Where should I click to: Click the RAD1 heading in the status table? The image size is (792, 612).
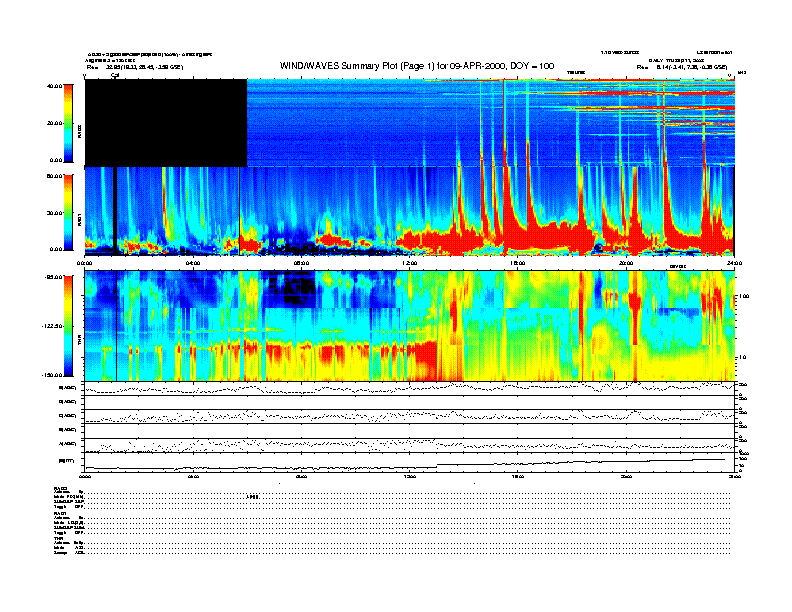click(x=61, y=513)
